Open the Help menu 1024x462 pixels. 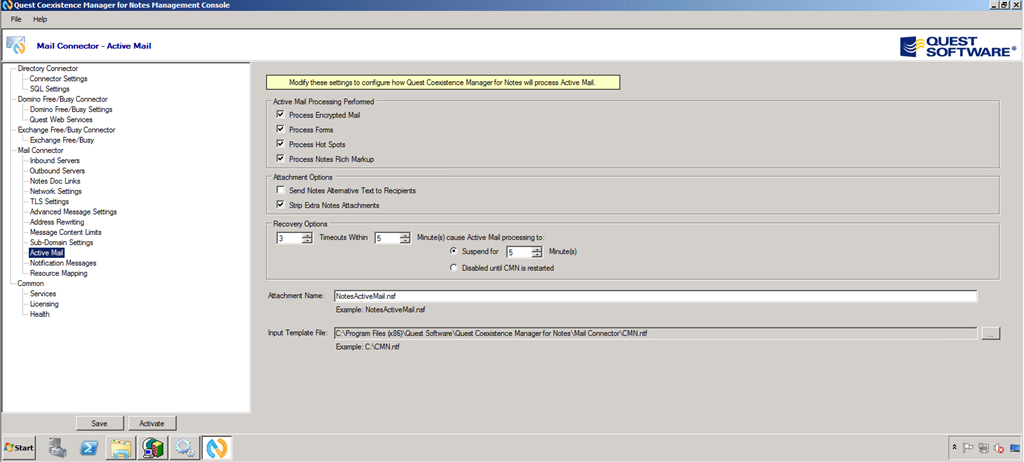coord(40,20)
